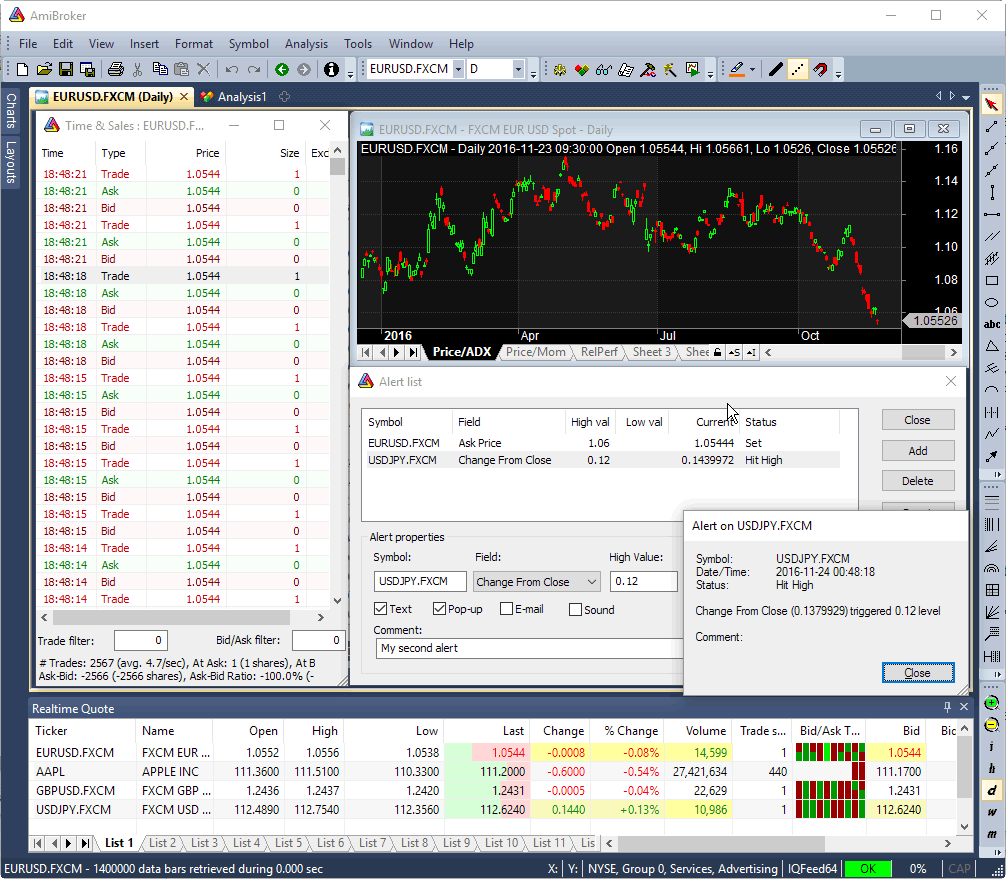Click the pencil line-color swatch in toolbar
The image size is (1006, 879).
[738, 69]
